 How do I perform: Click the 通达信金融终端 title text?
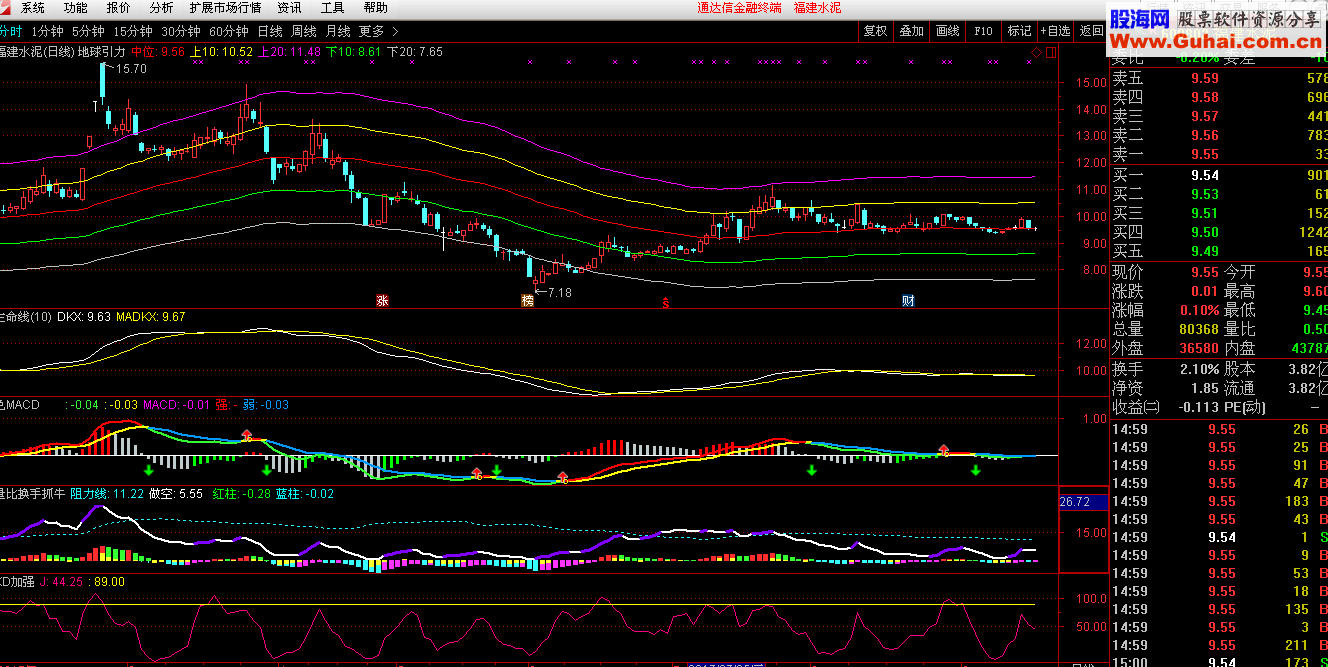(x=740, y=8)
